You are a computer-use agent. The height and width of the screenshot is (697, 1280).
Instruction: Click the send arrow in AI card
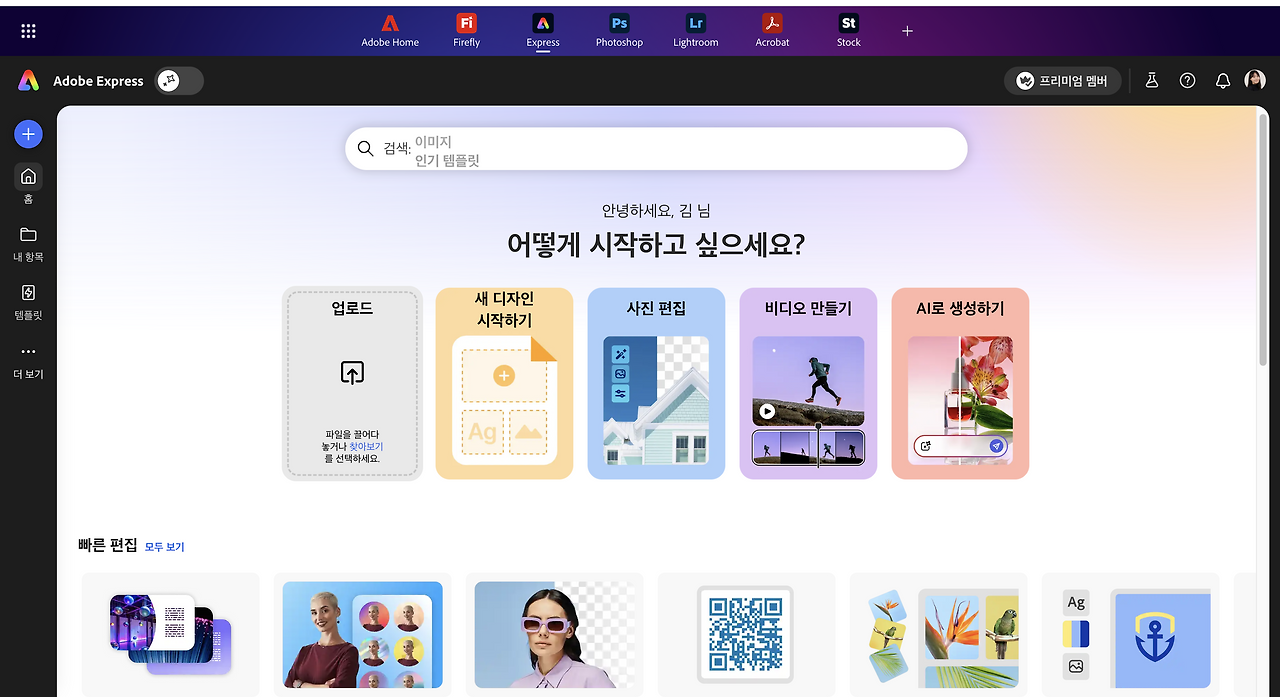pyautogui.click(x=996, y=446)
